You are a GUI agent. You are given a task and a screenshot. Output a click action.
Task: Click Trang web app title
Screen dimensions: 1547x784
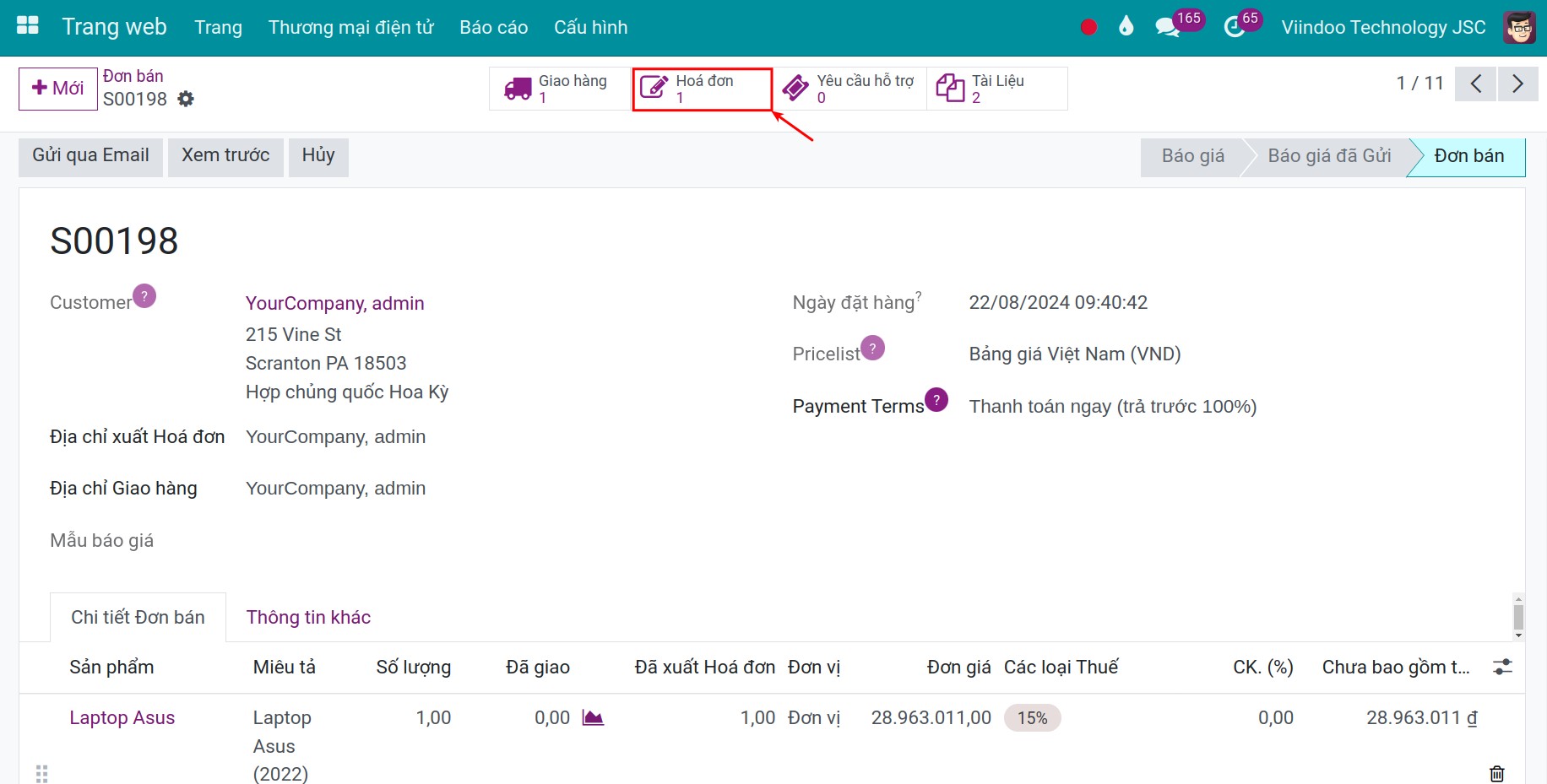click(114, 27)
